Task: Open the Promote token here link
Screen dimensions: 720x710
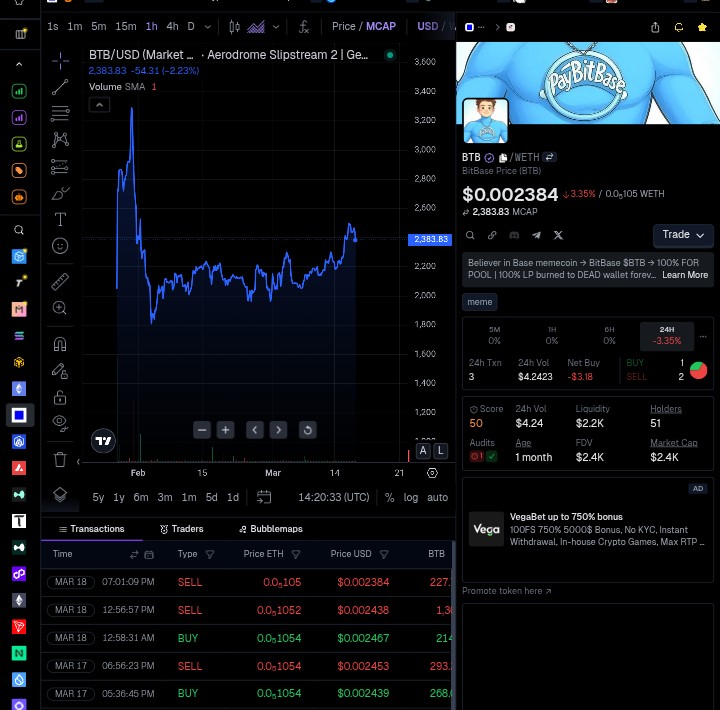Action: 506,591
